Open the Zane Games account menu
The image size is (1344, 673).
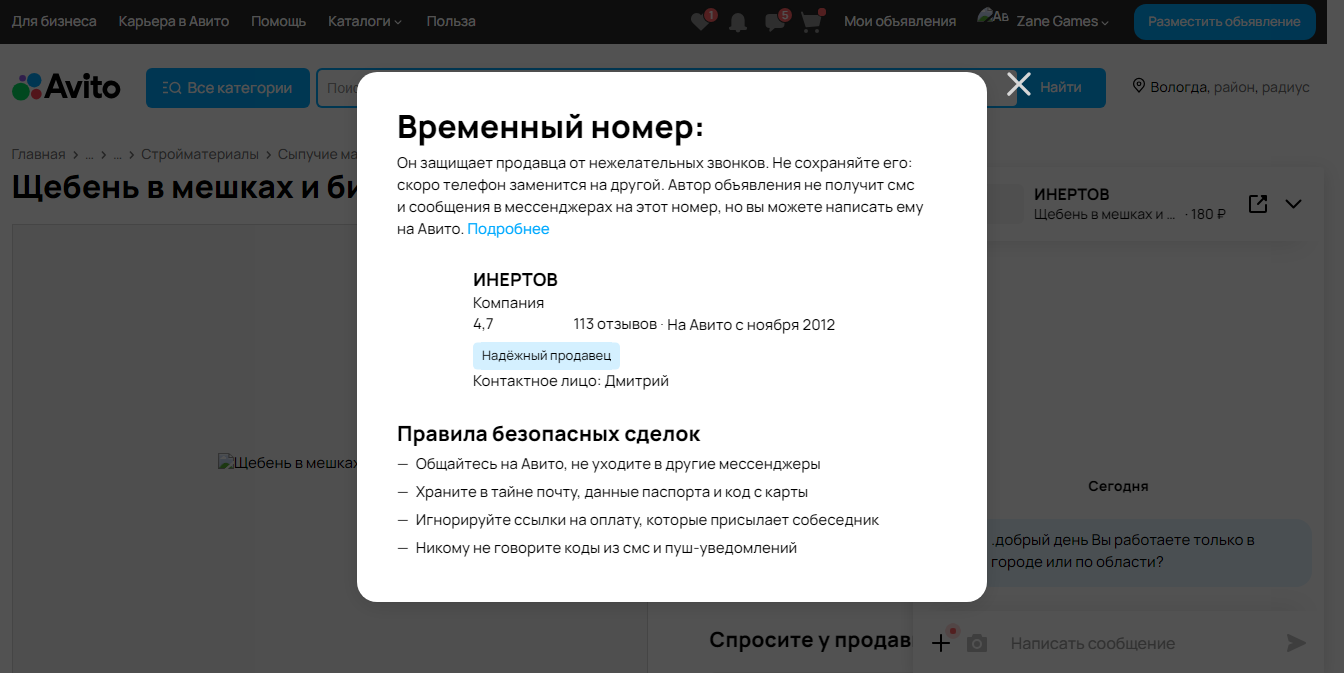pyautogui.click(x=1062, y=21)
